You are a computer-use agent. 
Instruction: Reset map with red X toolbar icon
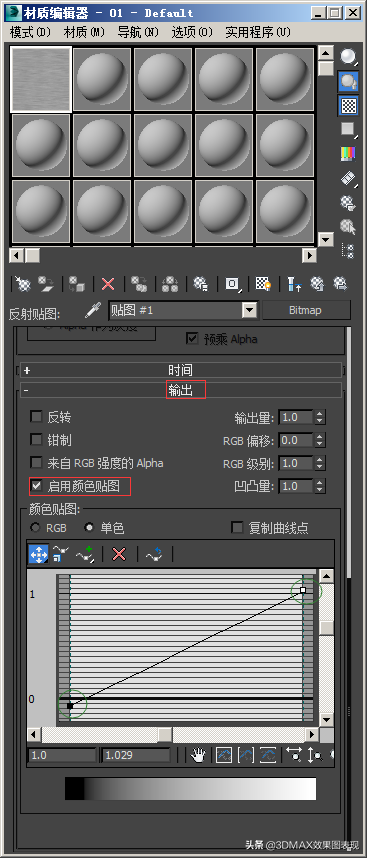coord(108,283)
